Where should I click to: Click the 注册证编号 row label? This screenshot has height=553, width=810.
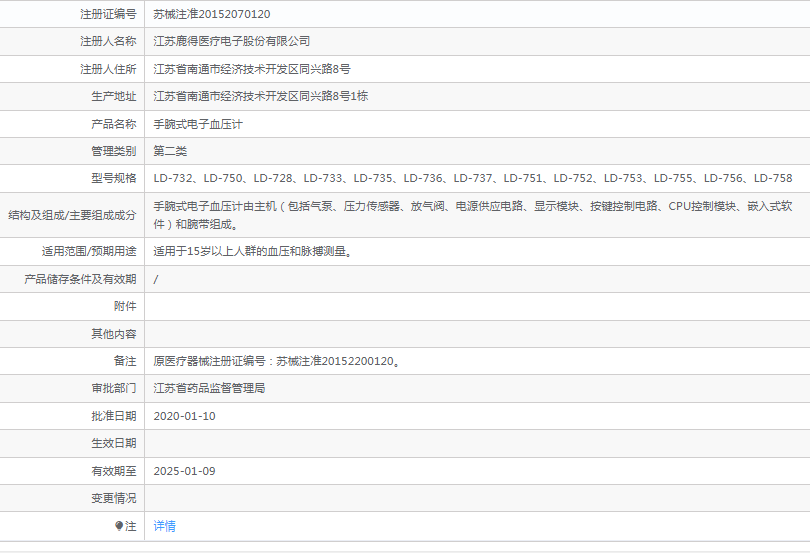pyautogui.click(x=108, y=14)
